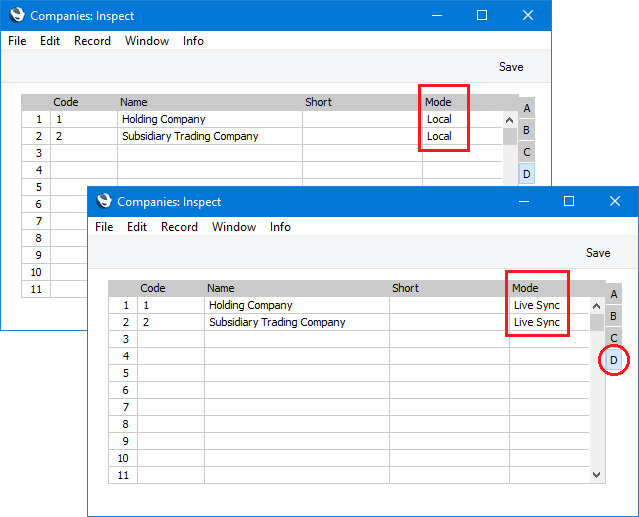Click Code cell of row 2, front window

171,322
